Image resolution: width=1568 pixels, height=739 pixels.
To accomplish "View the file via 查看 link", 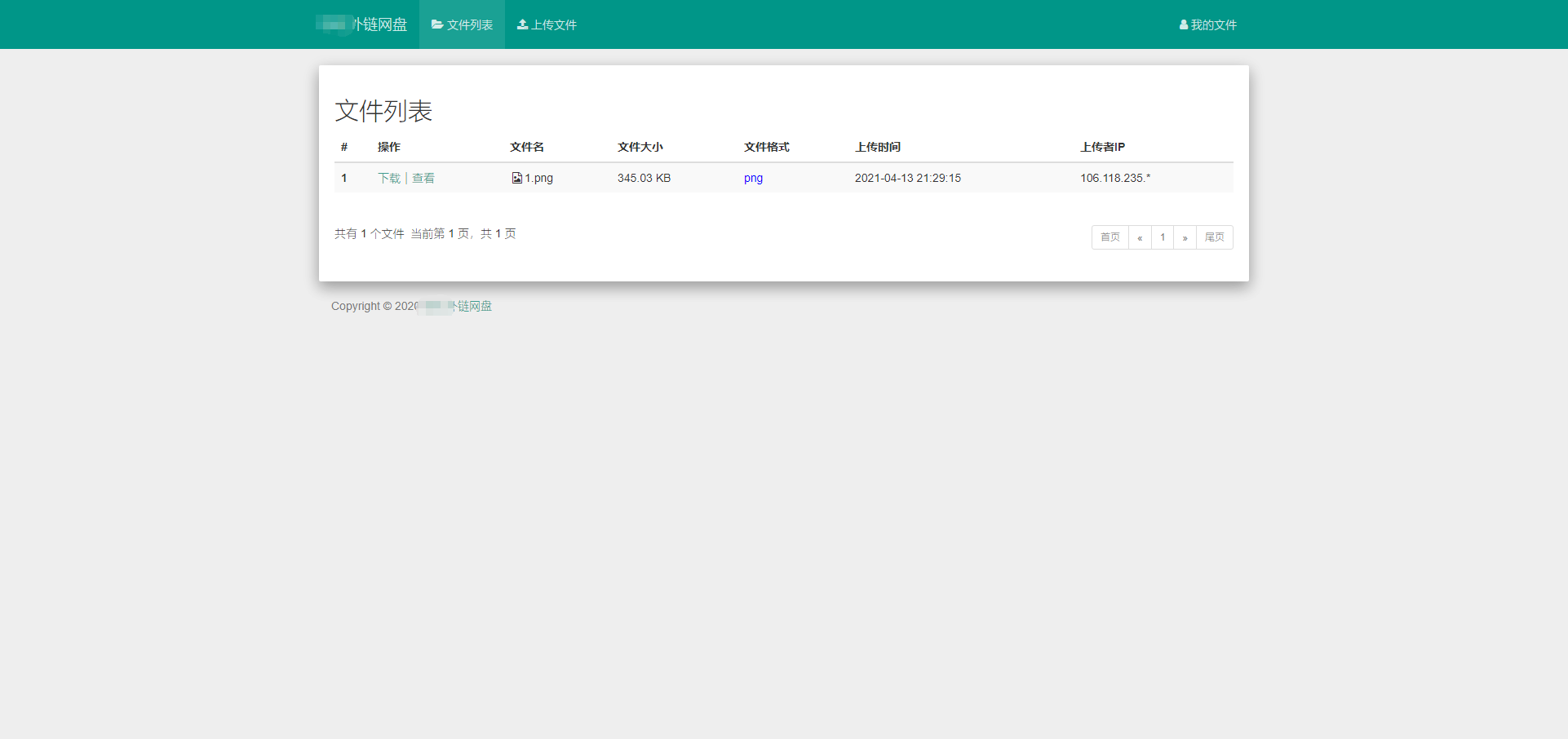I will tap(423, 178).
